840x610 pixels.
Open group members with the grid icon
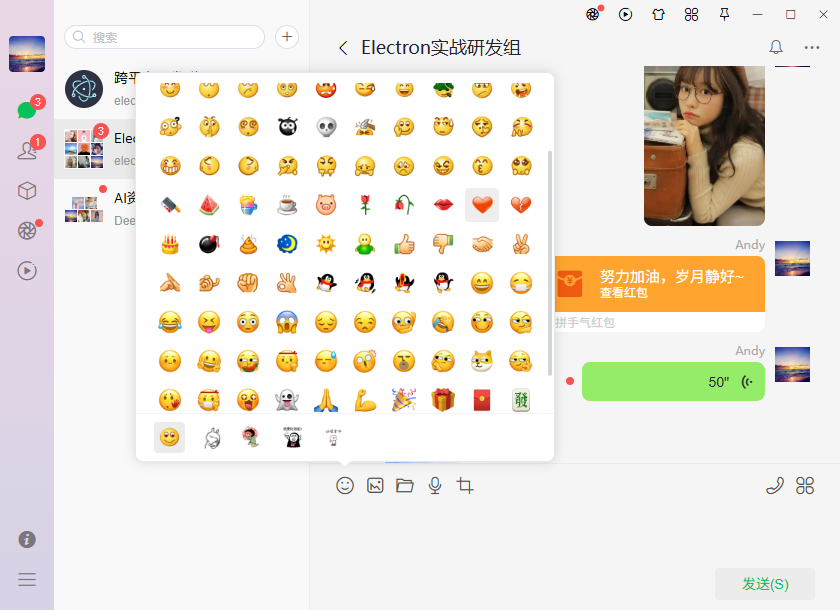805,485
